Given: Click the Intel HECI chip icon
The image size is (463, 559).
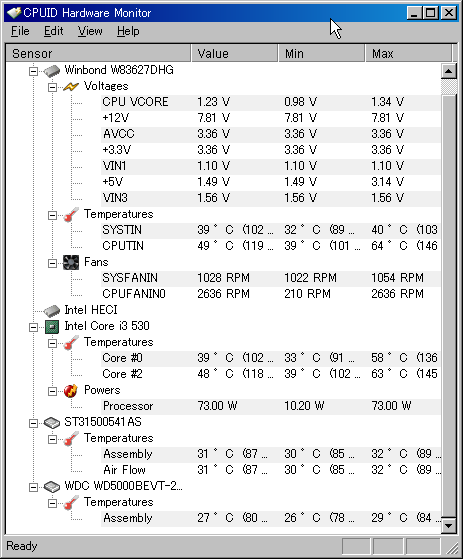Looking at the screenshot, I should click(52, 311).
